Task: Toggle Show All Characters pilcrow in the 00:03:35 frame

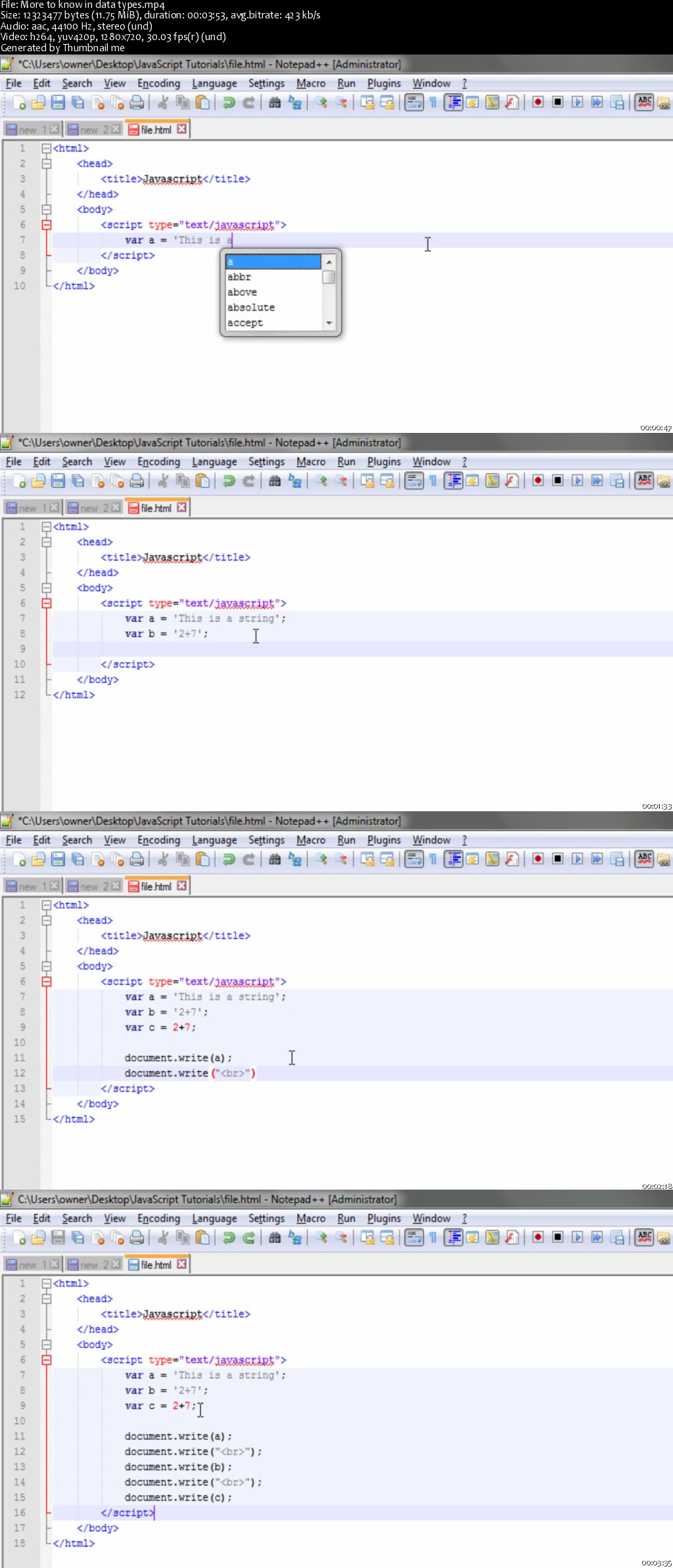Action: click(x=433, y=1238)
